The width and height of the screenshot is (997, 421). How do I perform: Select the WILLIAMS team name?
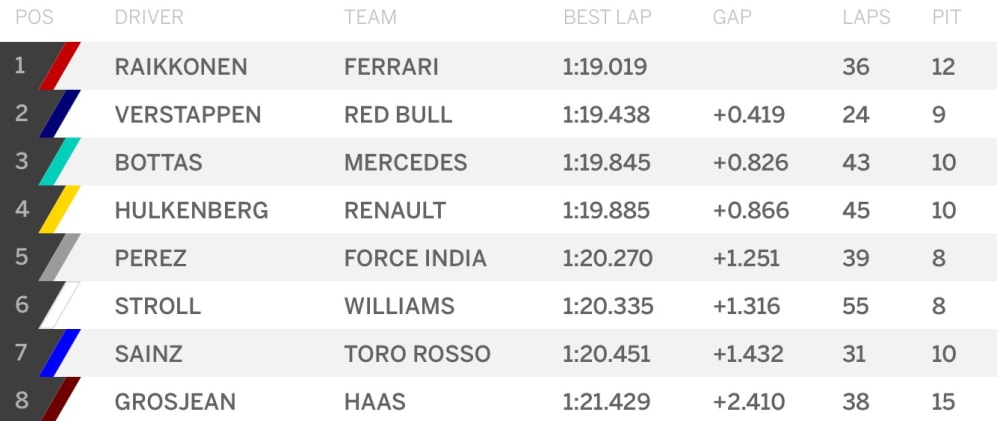399,306
